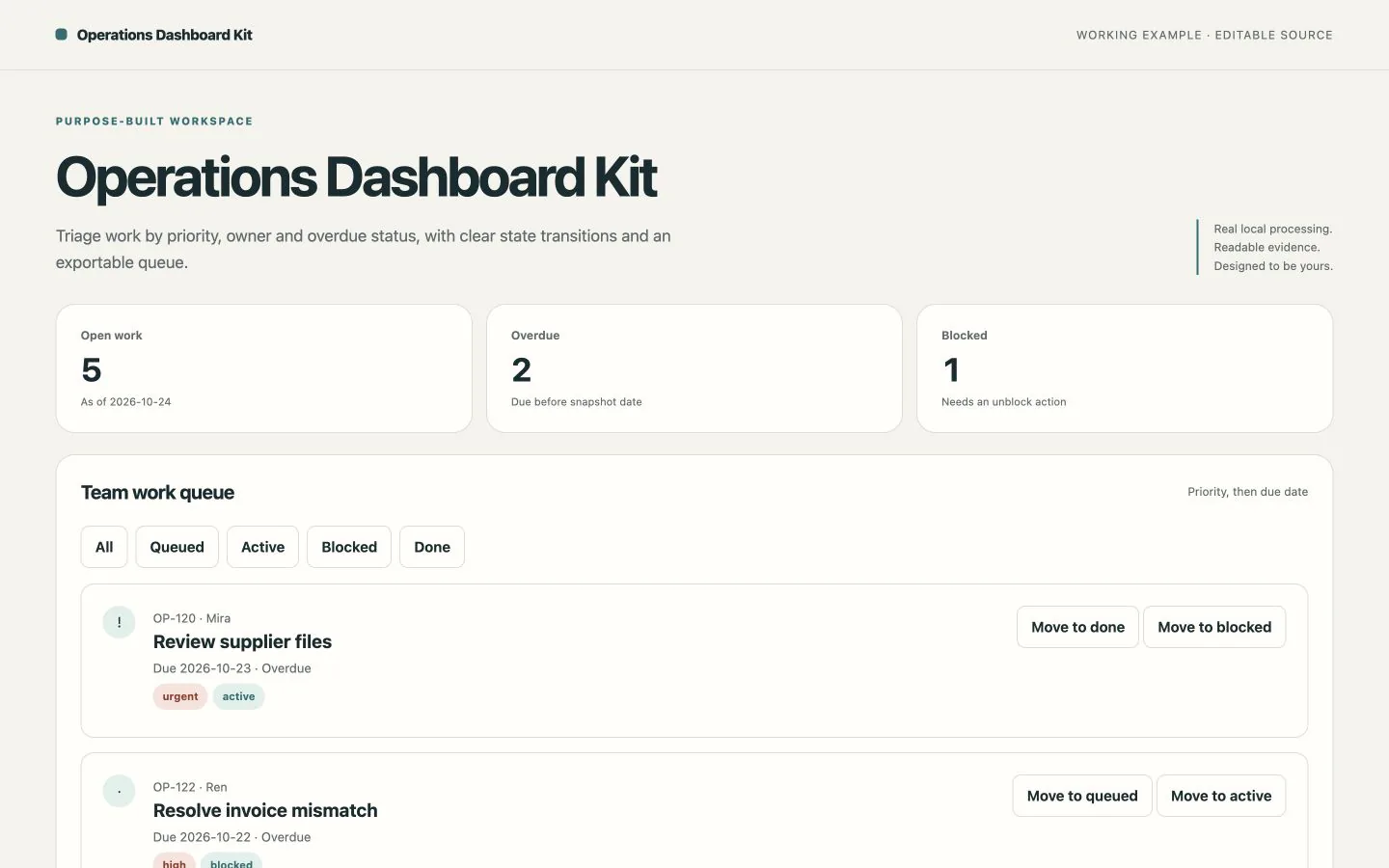Viewport: 1389px width, 868px height.
Task: Click 'Due before snapshot date' text
Action: coord(577,402)
